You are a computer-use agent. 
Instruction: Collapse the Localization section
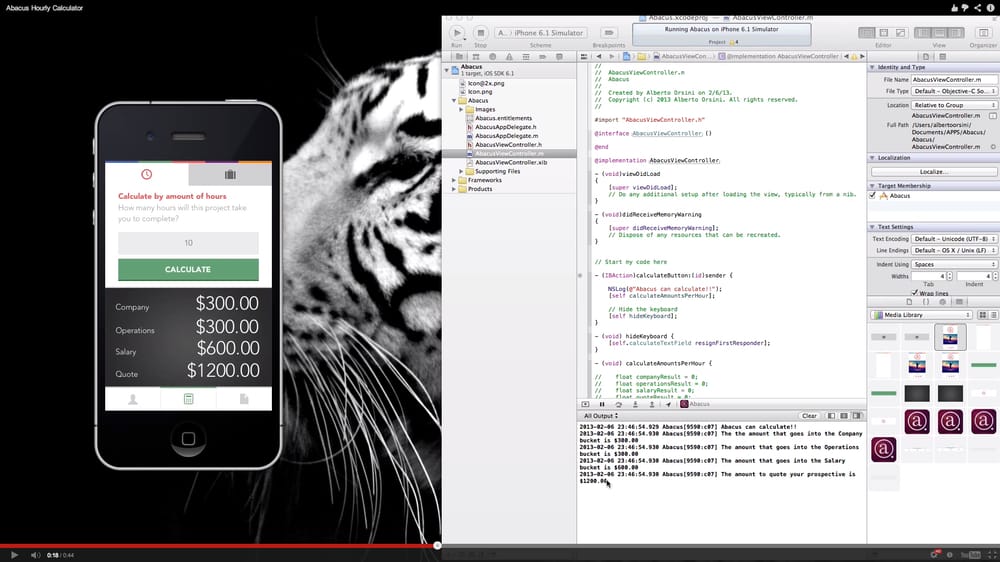pyautogui.click(x=872, y=158)
